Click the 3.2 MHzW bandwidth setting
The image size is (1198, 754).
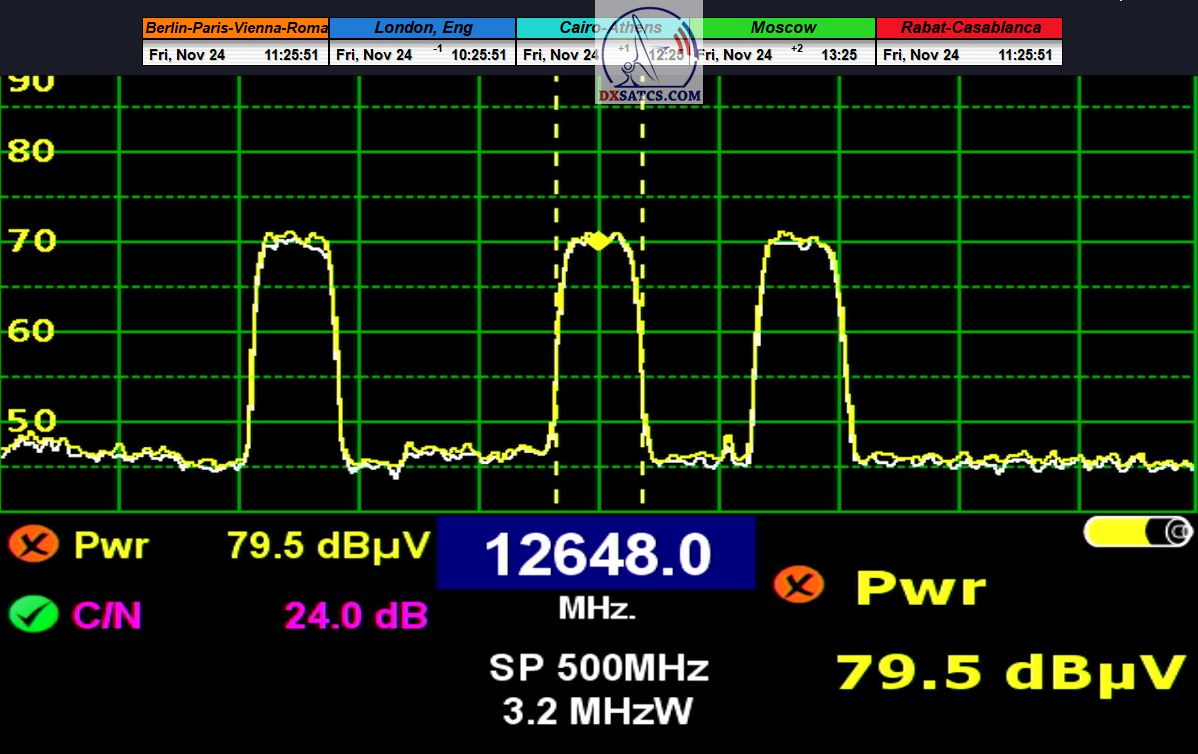[x=597, y=710]
